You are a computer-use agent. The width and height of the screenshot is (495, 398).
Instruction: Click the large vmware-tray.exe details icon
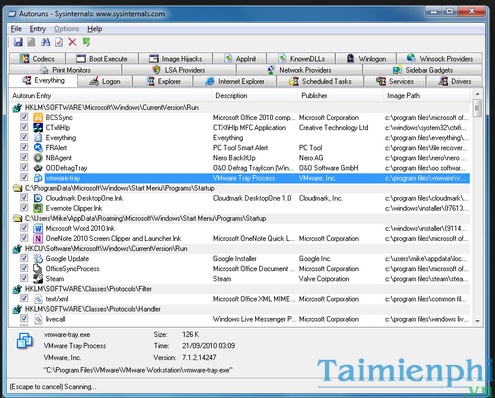coord(25,341)
